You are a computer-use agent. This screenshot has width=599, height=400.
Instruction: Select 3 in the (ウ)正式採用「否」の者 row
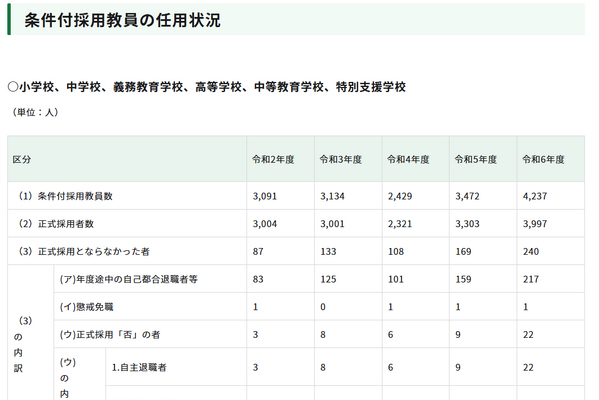coord(255,335)
